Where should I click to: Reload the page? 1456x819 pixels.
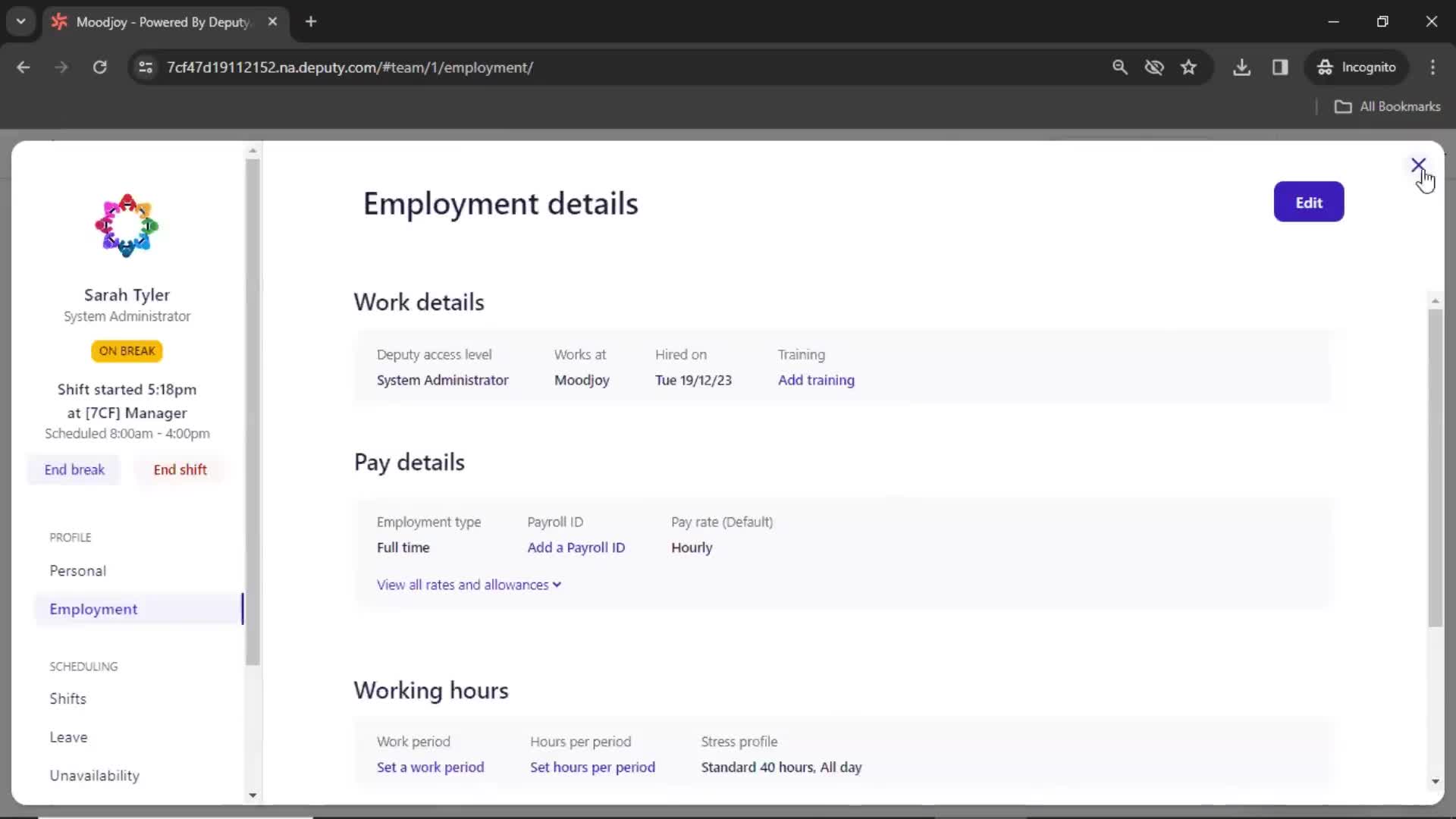tap(99, 67)
